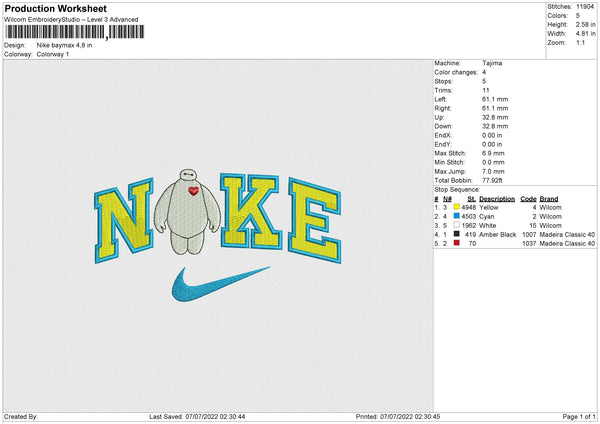Click the 'Colorway 1' value
This screenshot has width=600, height=424.
point(53,54)
